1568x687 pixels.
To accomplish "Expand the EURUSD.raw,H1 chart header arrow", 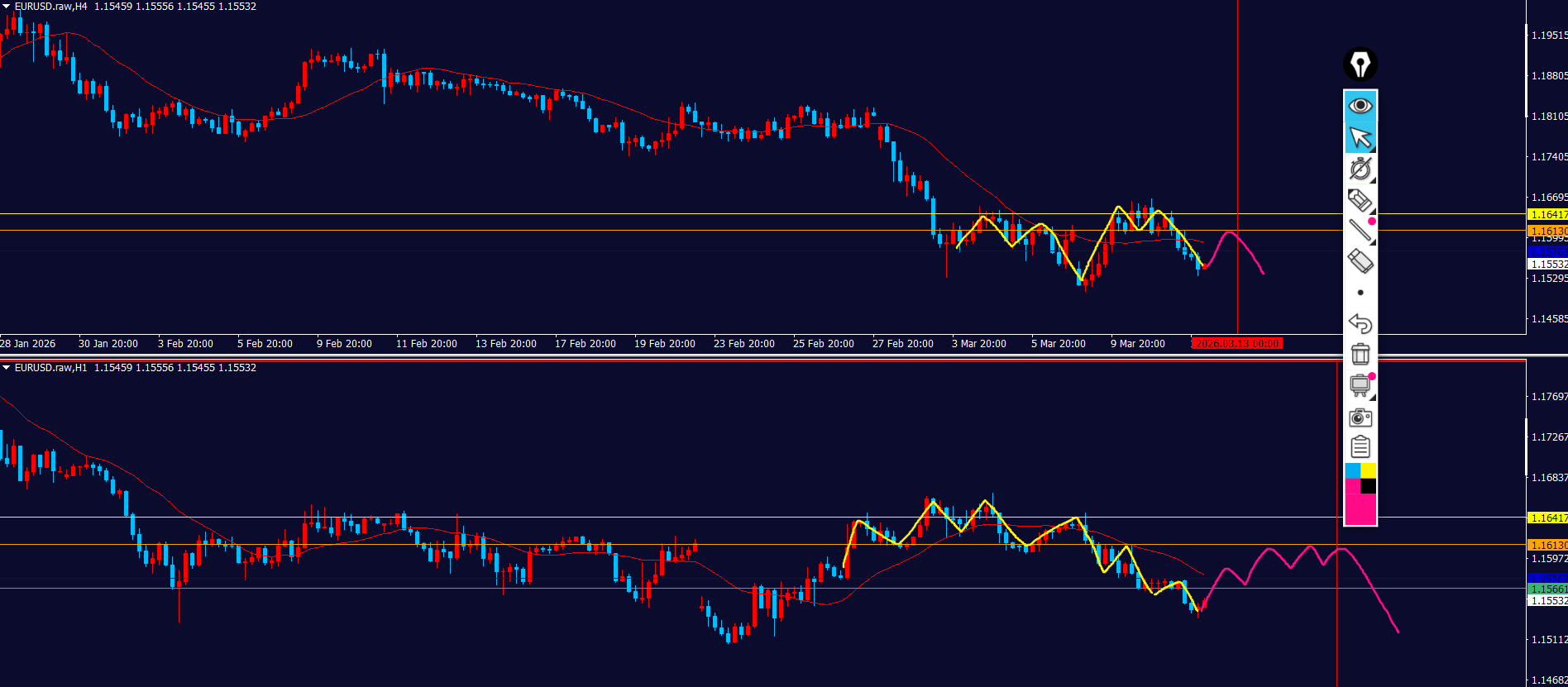I will click(7, 368).
